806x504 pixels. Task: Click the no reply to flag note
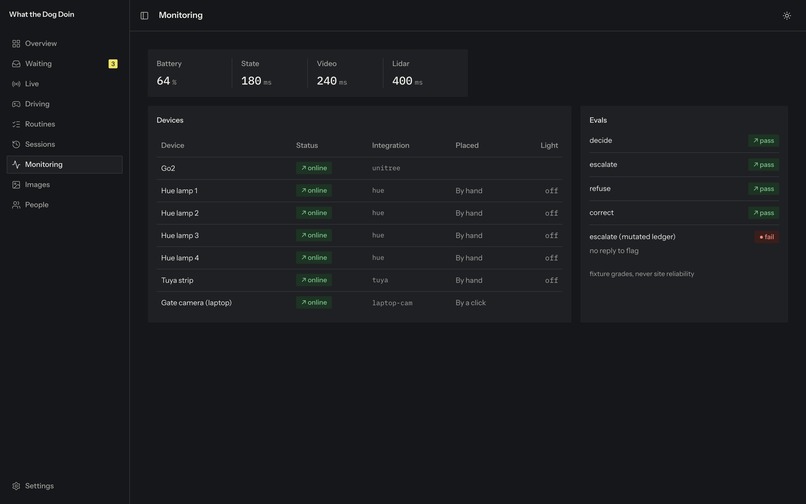tap(614, 251)
